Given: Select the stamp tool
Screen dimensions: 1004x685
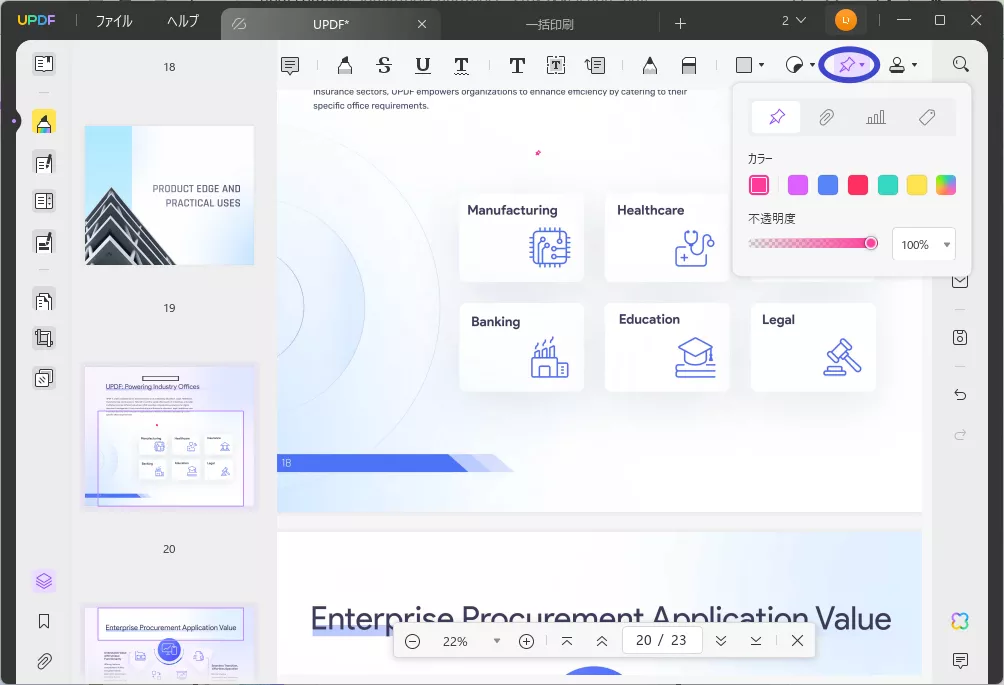Looking at the screenshot, I should [897, 65].
